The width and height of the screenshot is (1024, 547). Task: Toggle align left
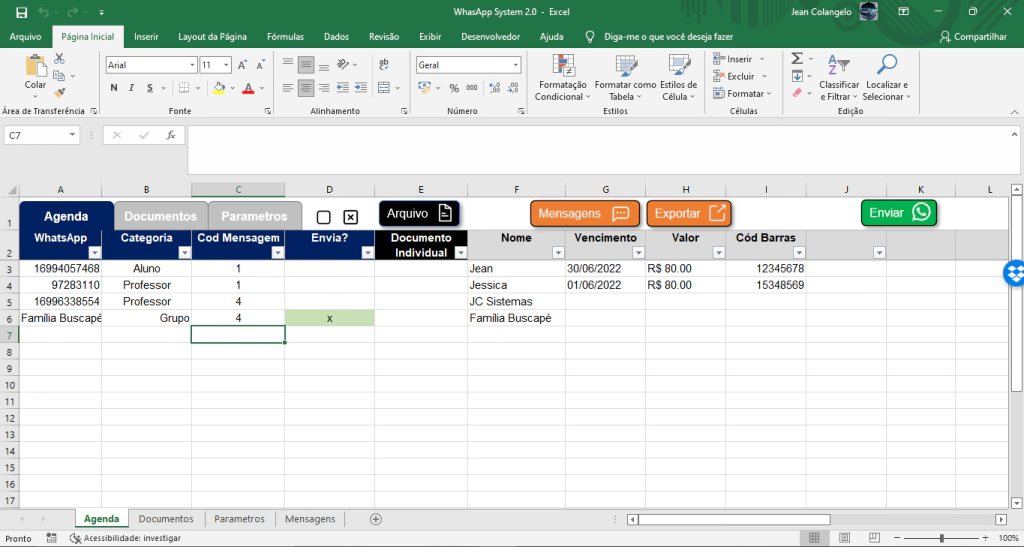coord(287,87)
